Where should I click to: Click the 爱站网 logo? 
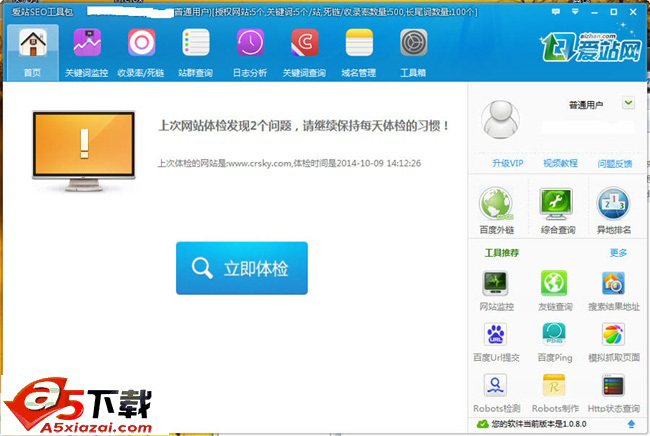[x=592, y=47]
